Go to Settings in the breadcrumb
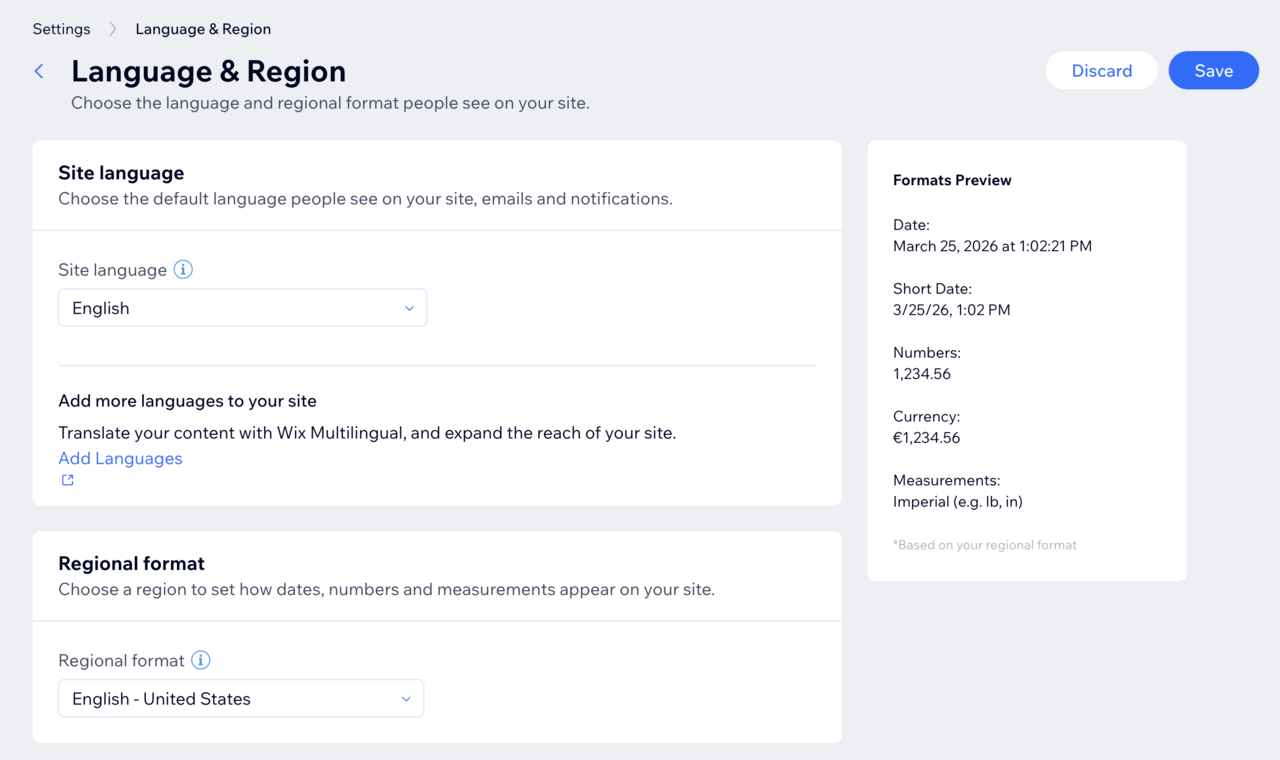1280x760 pixels. [61, 29]
